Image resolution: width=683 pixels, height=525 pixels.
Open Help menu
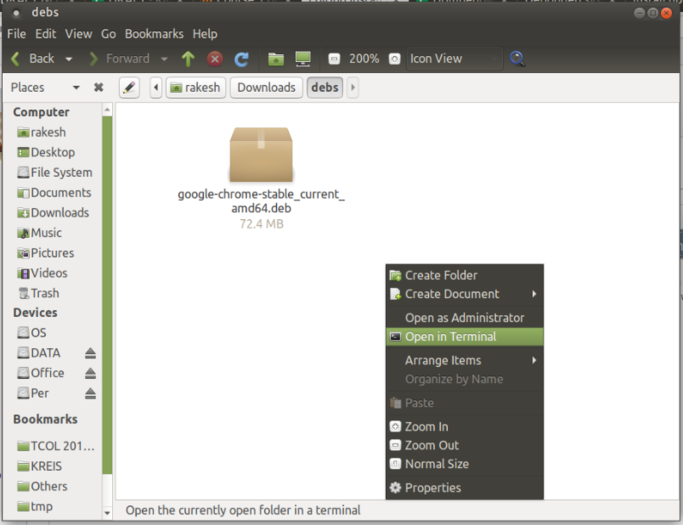[205, 34]
